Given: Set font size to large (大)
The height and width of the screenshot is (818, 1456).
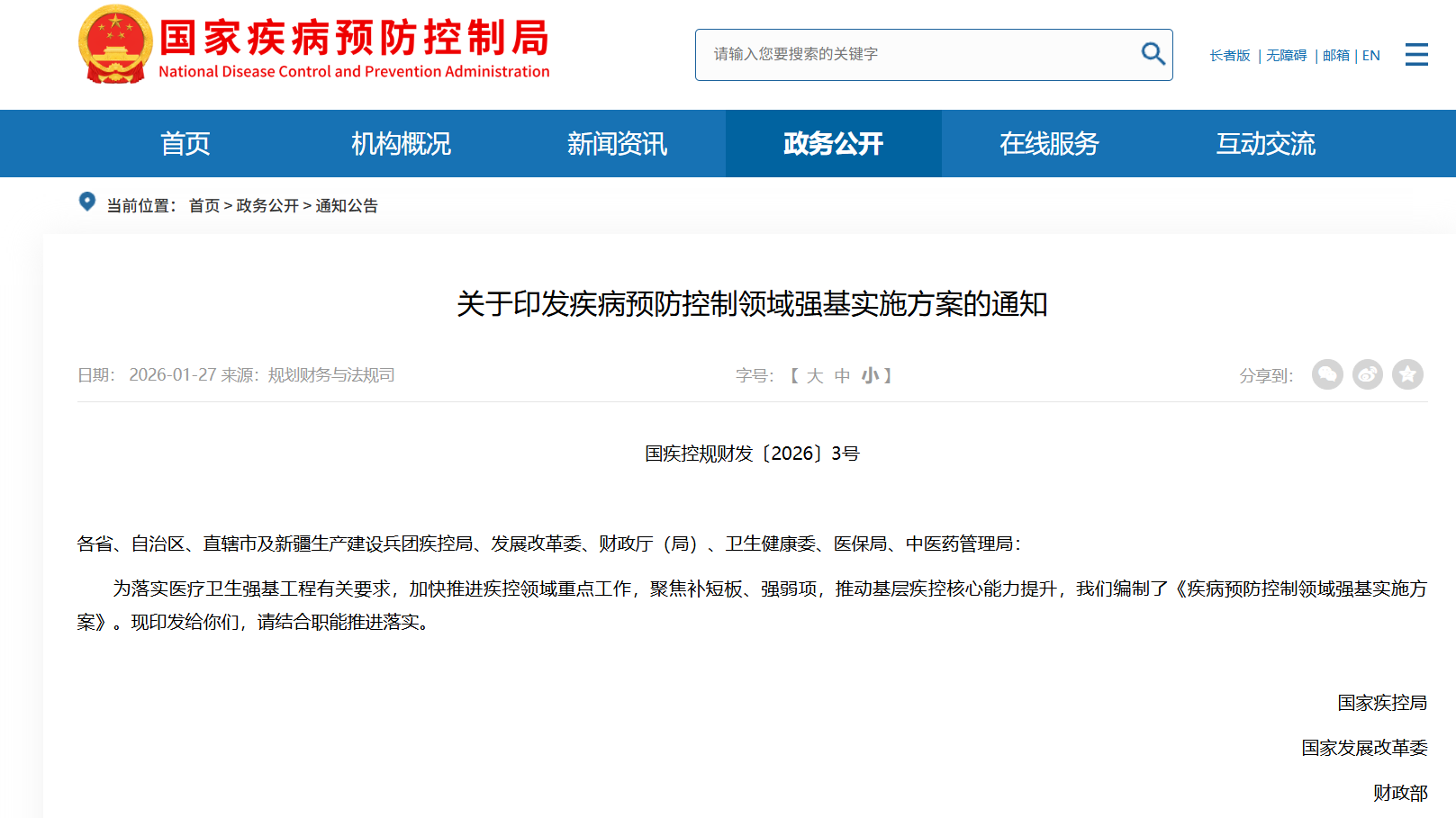Looking at the screenshot, I should (815, 376).
